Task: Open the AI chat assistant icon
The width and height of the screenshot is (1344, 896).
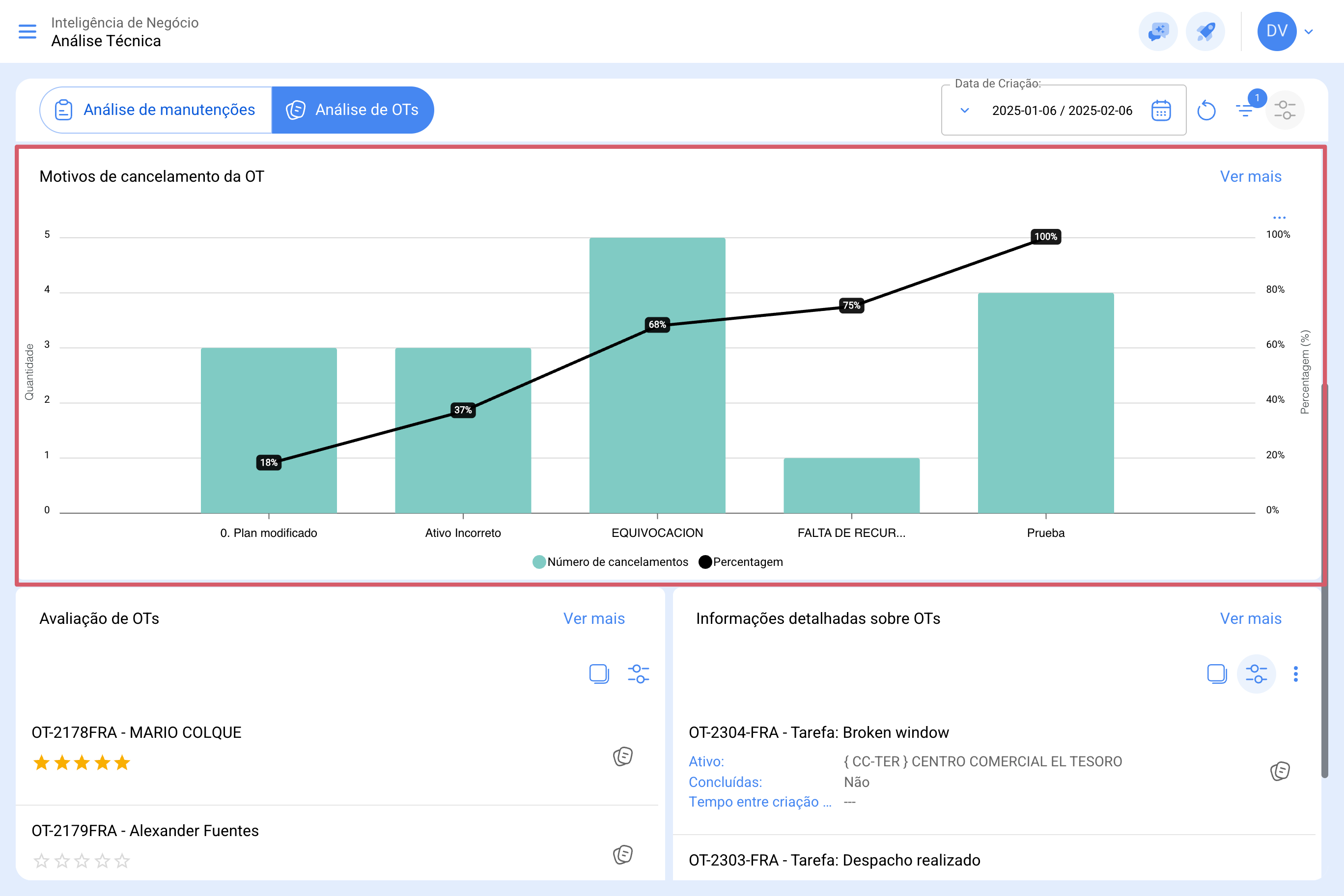Action: point(1158,31)
